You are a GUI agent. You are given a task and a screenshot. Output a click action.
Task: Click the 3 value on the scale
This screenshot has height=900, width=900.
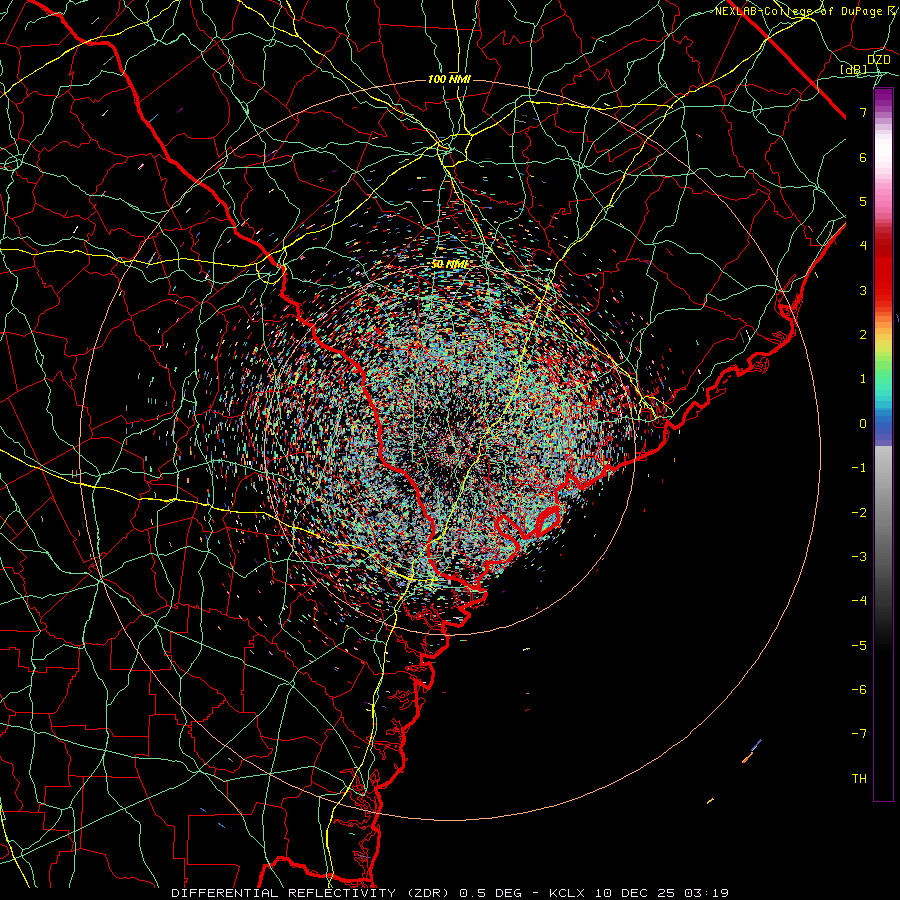pos(863,290)
